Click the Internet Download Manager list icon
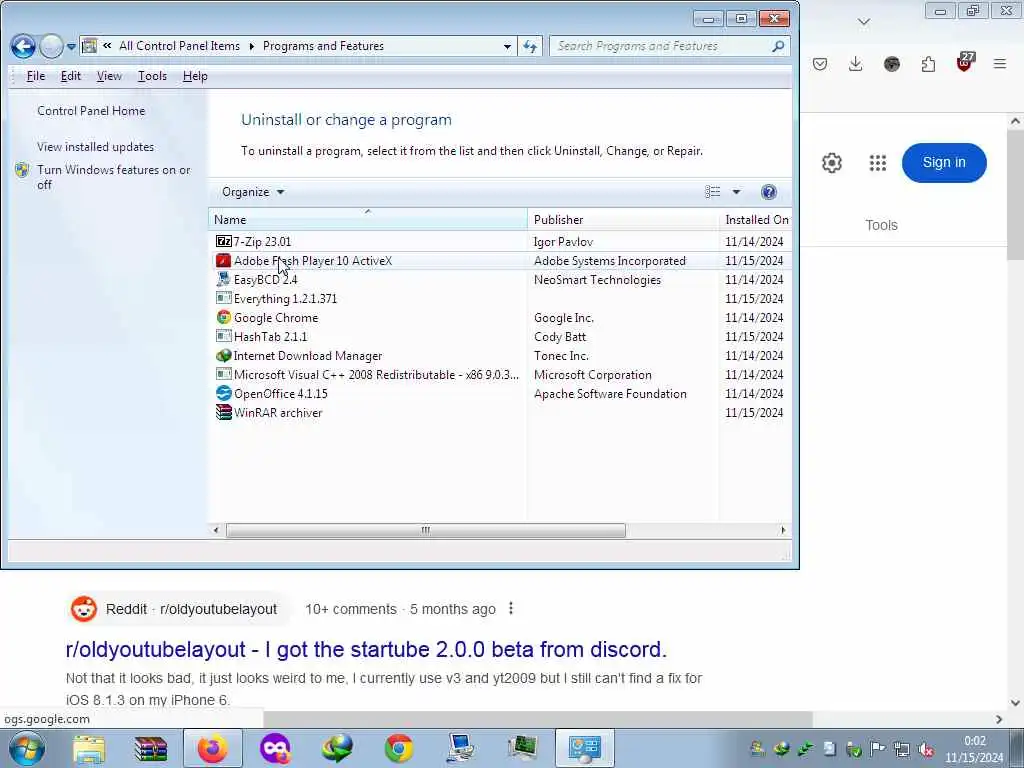The width and height of the screenshot is (1024, 768). pyautogui.click(x=223, y=356)
